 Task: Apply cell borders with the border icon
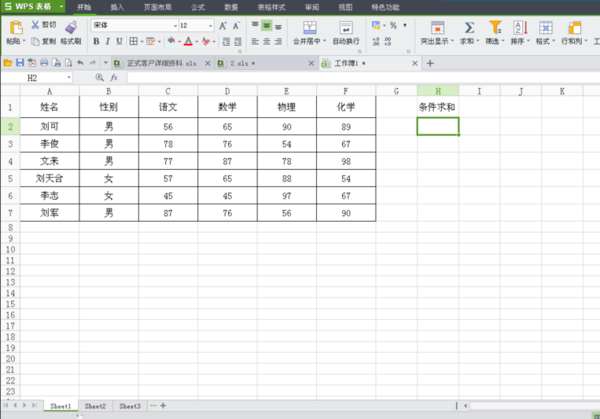133,41
